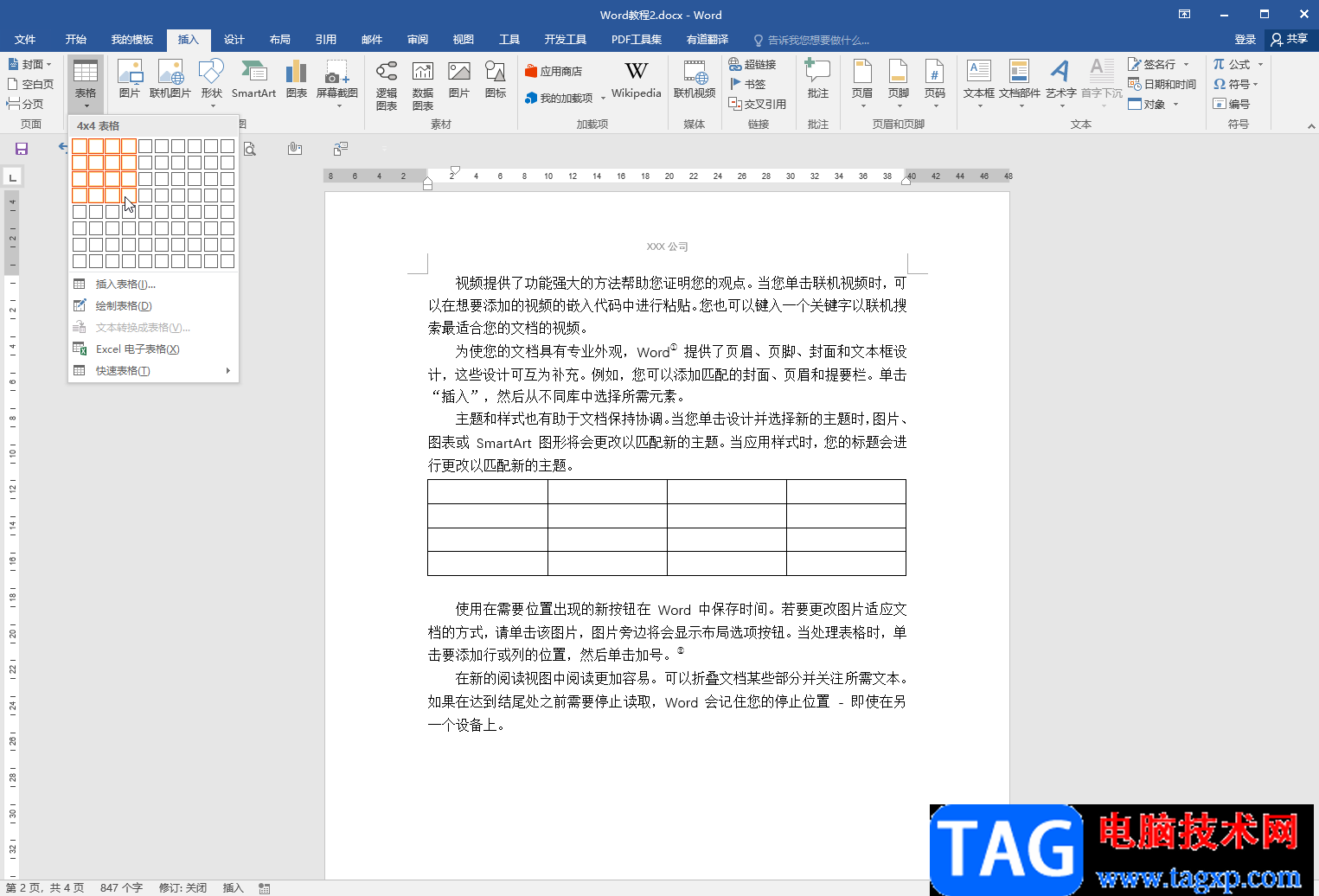
Task: Insert a 超链接 hyperlink
Action: pyautogui.click(x=752, y=64)
